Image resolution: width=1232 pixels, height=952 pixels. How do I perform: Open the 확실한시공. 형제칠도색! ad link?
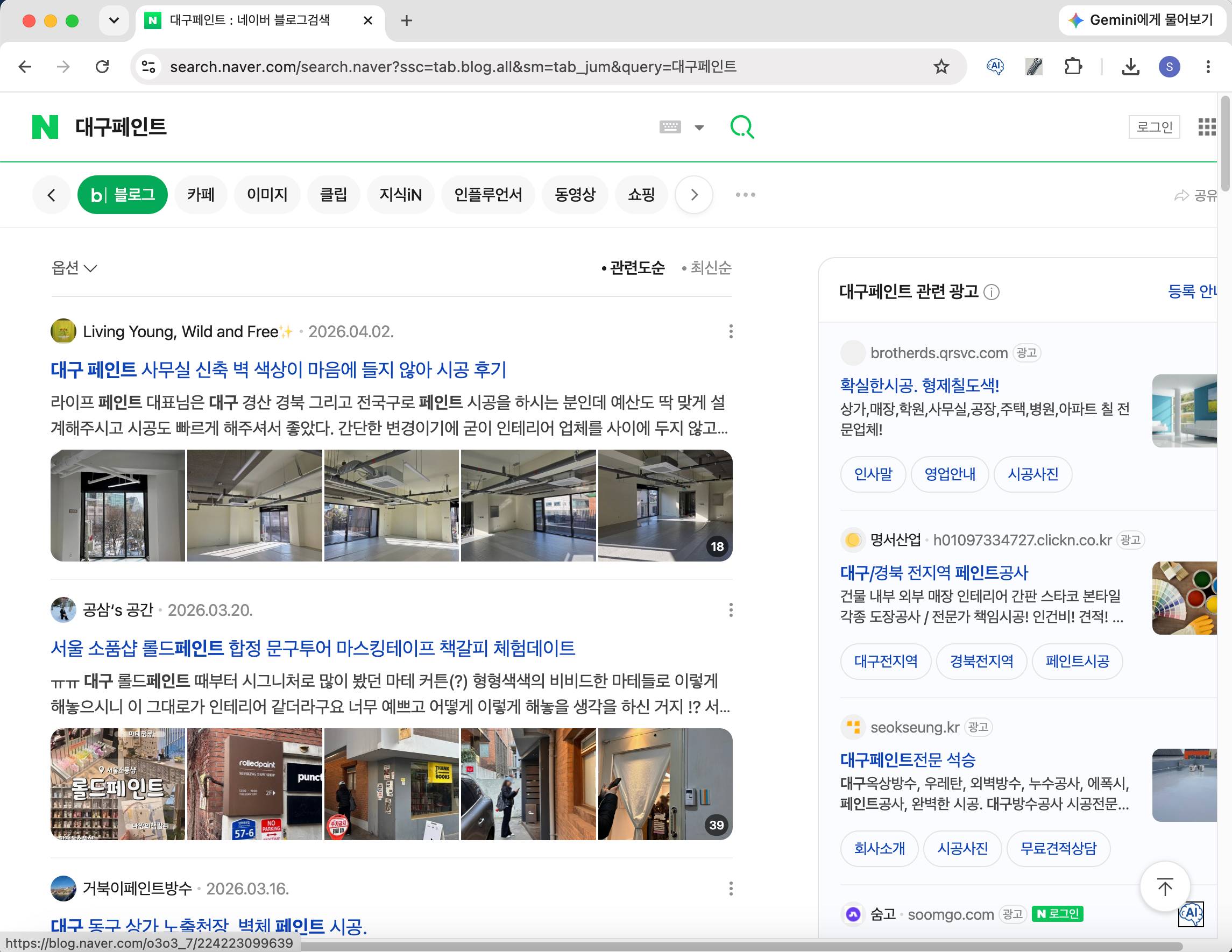[919, 386]
